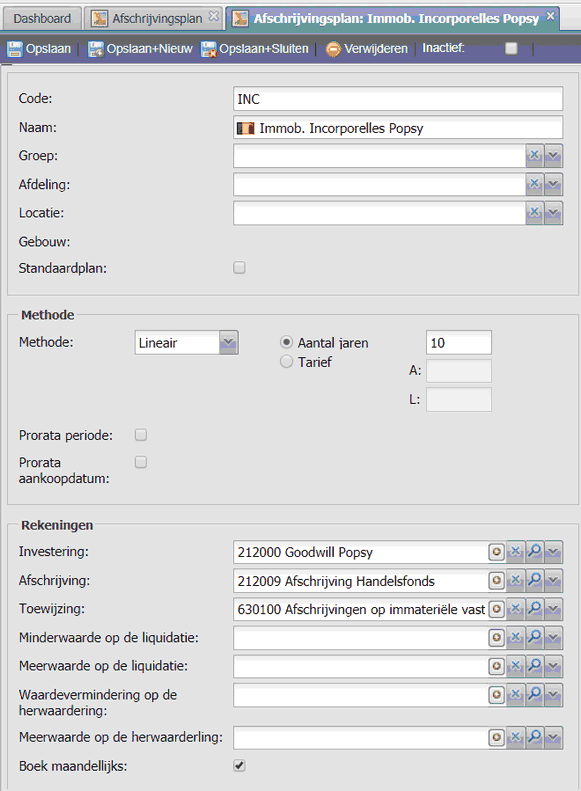The height and width of the screenshot is (791, 581).
Task: Click the Aantal jaren value field
Action: (x=458, y=343)
